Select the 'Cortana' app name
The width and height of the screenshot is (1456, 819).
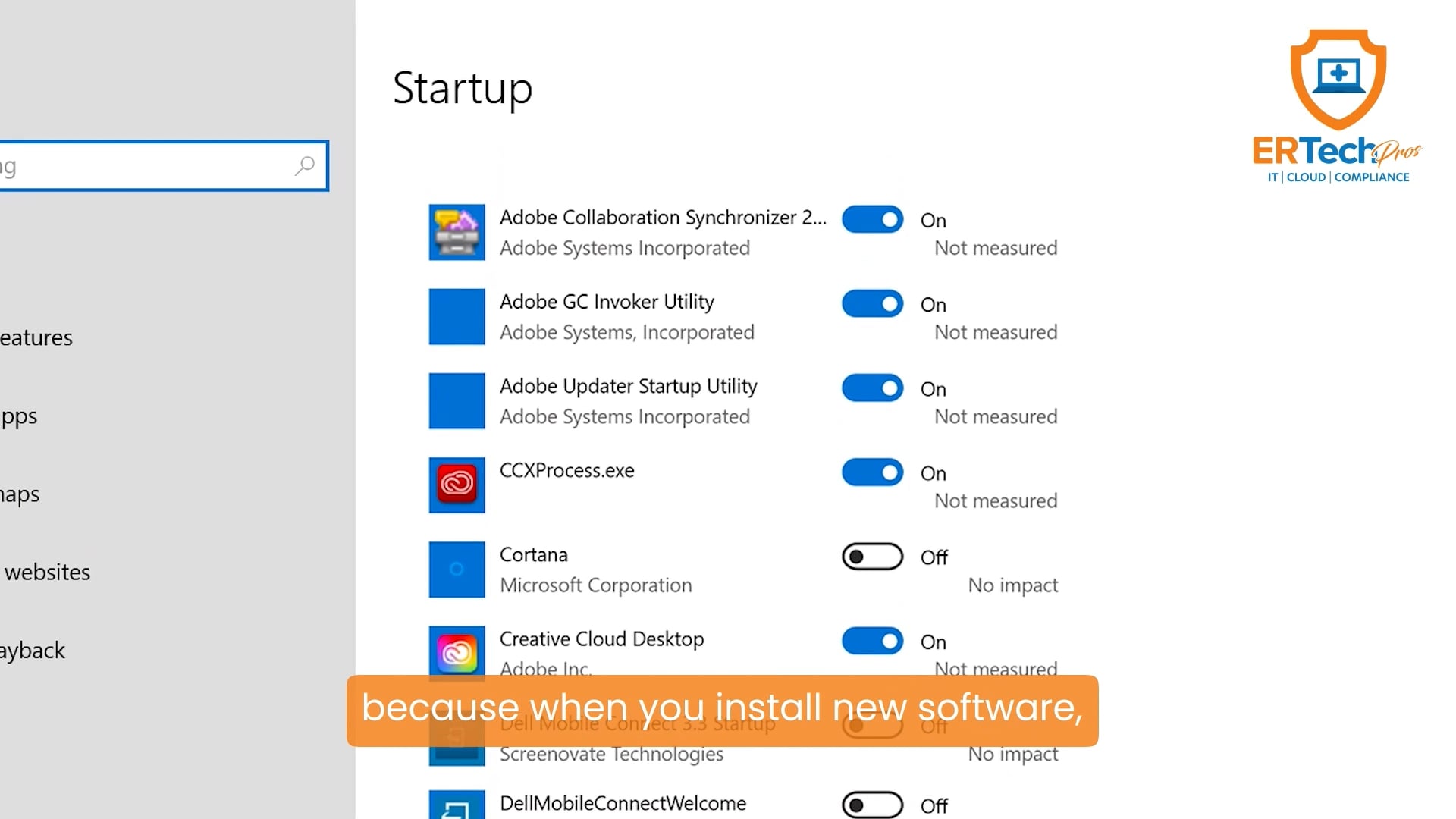534,554
